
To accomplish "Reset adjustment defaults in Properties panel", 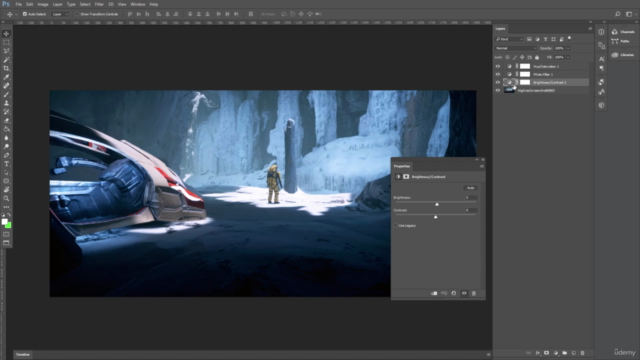I will (x=454, y=293).
